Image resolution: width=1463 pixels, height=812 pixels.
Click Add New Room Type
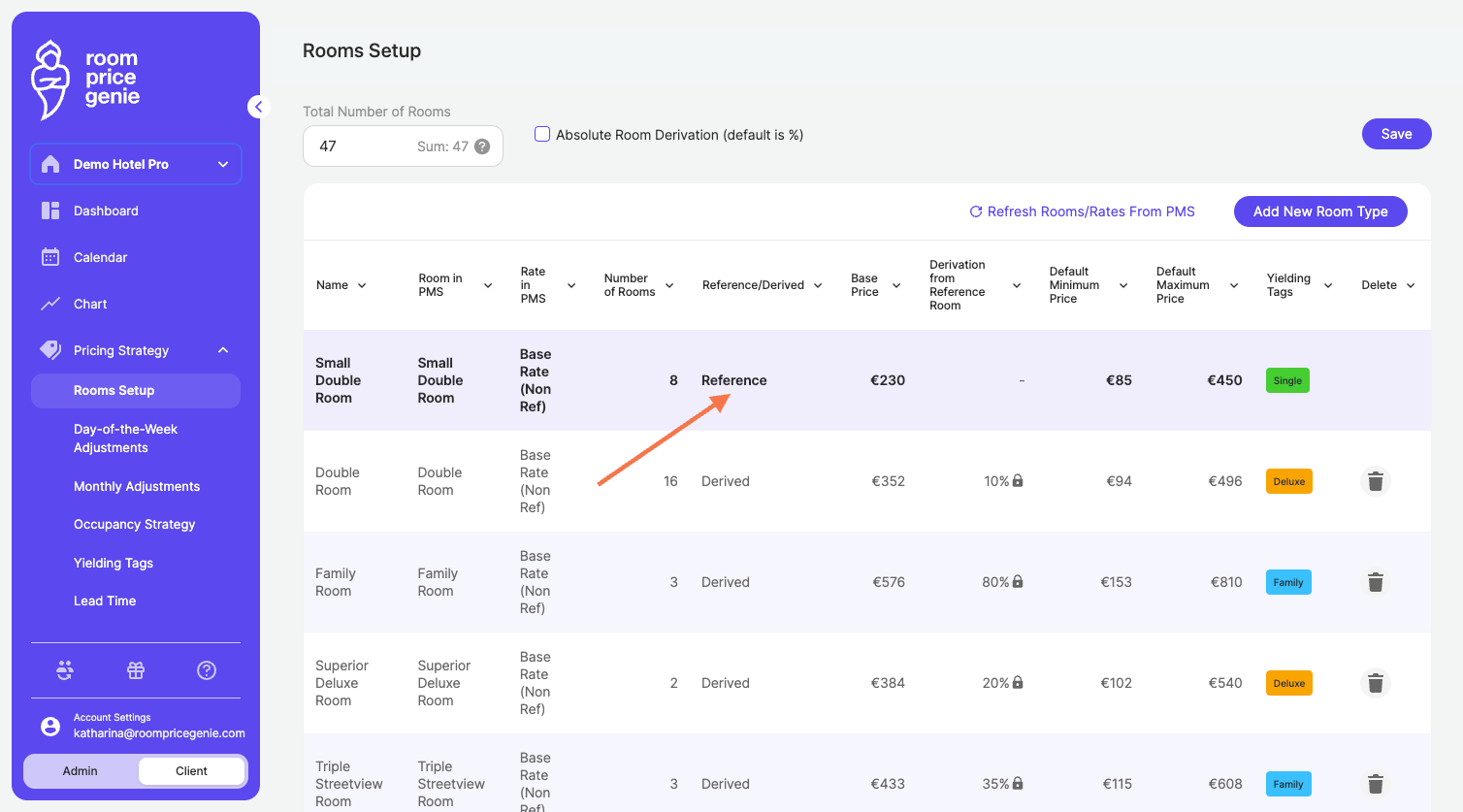click(x=1320, y=211)
